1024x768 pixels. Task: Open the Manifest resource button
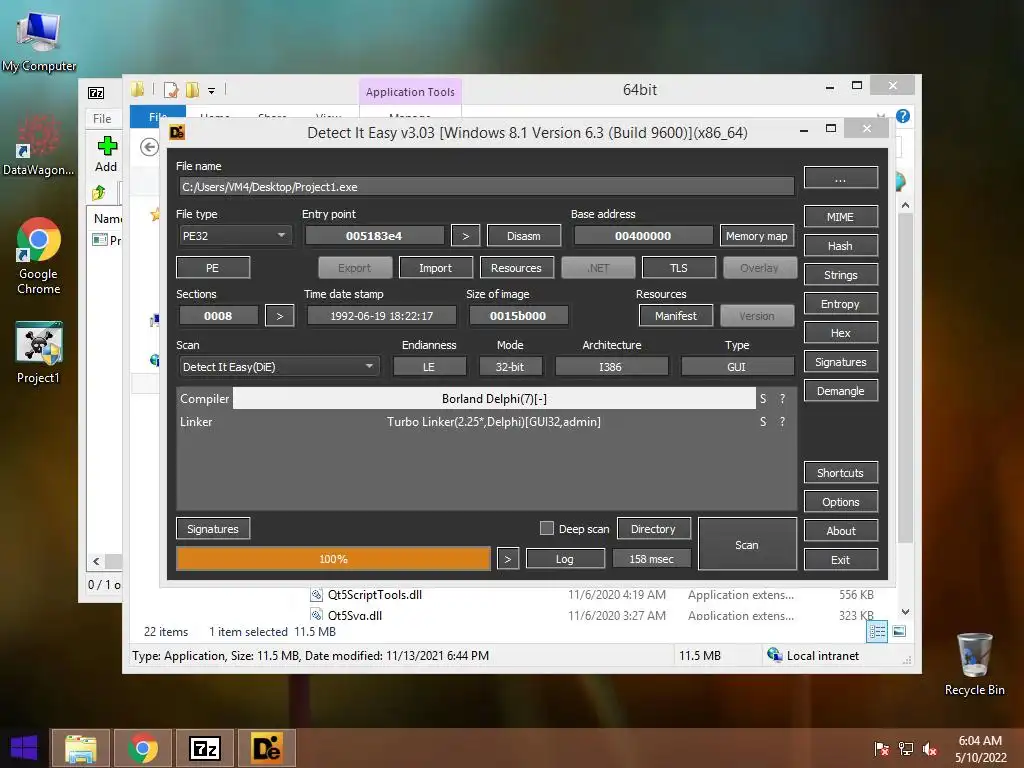pyautogui.click(x=676, y=316)
